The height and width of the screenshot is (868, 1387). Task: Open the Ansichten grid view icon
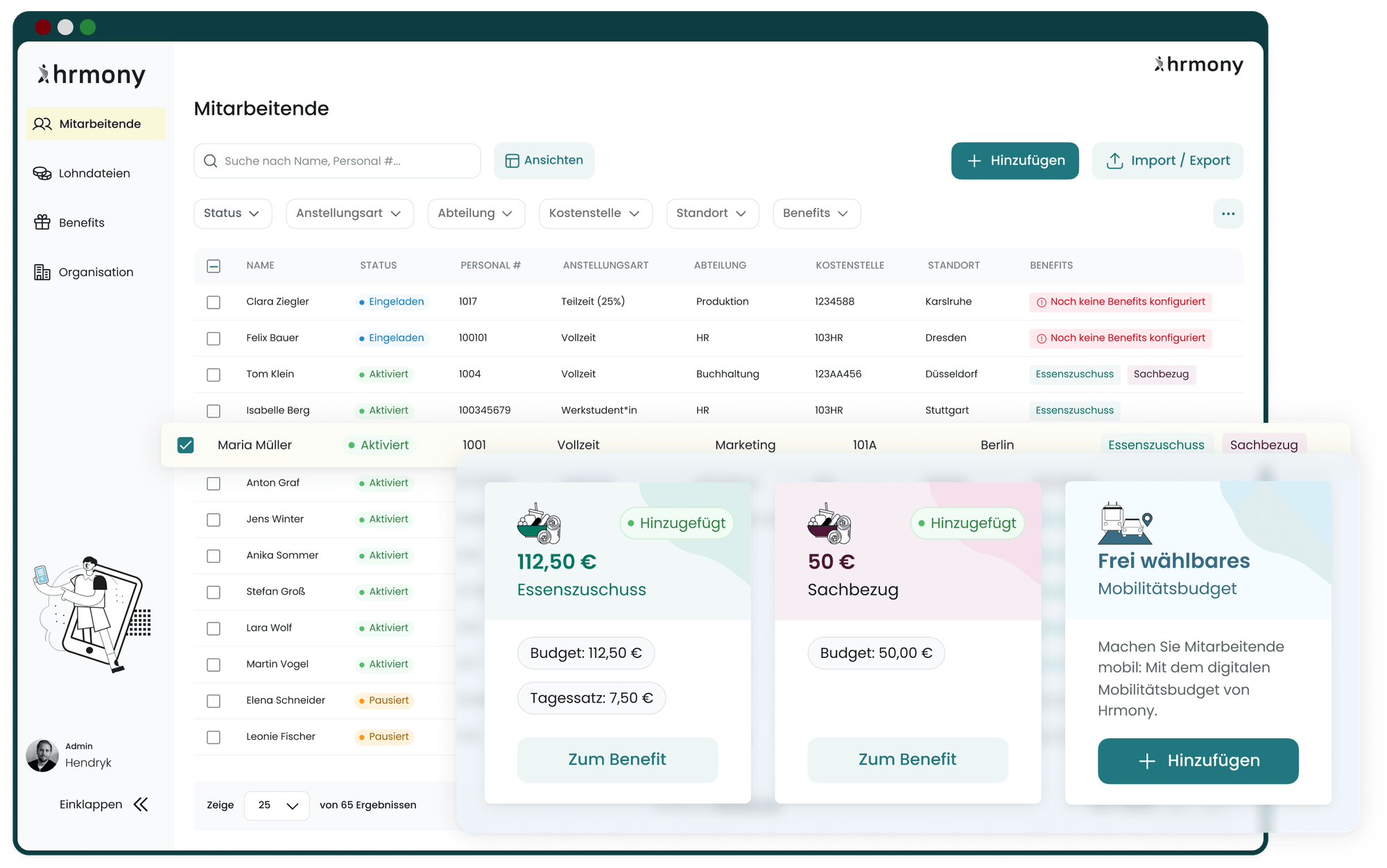tap(511, 160)
